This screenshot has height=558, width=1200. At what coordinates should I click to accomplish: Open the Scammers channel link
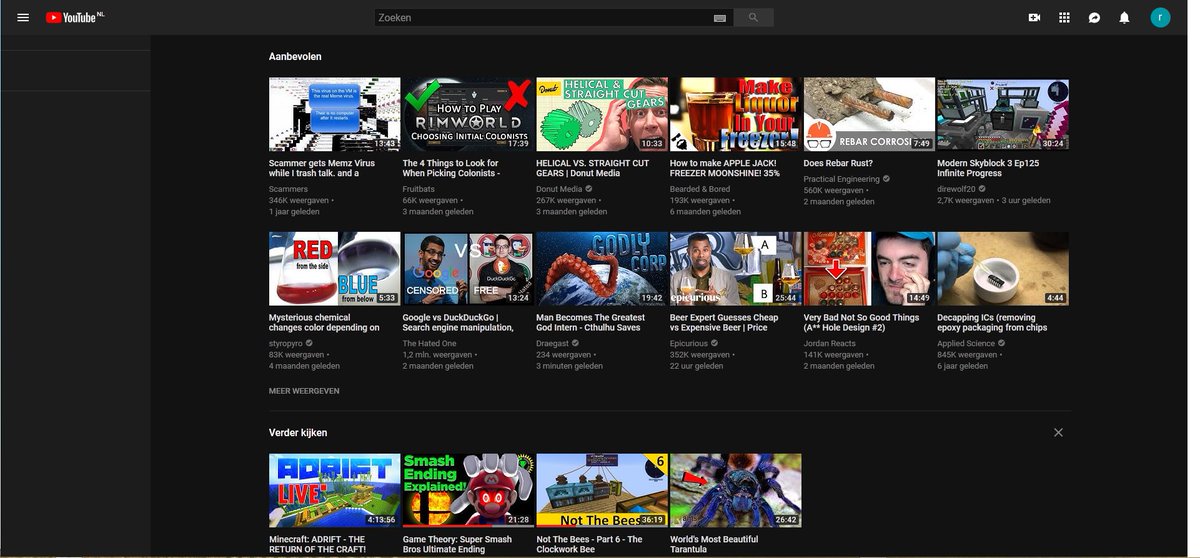pyautogui.click(x=289, y=189)
